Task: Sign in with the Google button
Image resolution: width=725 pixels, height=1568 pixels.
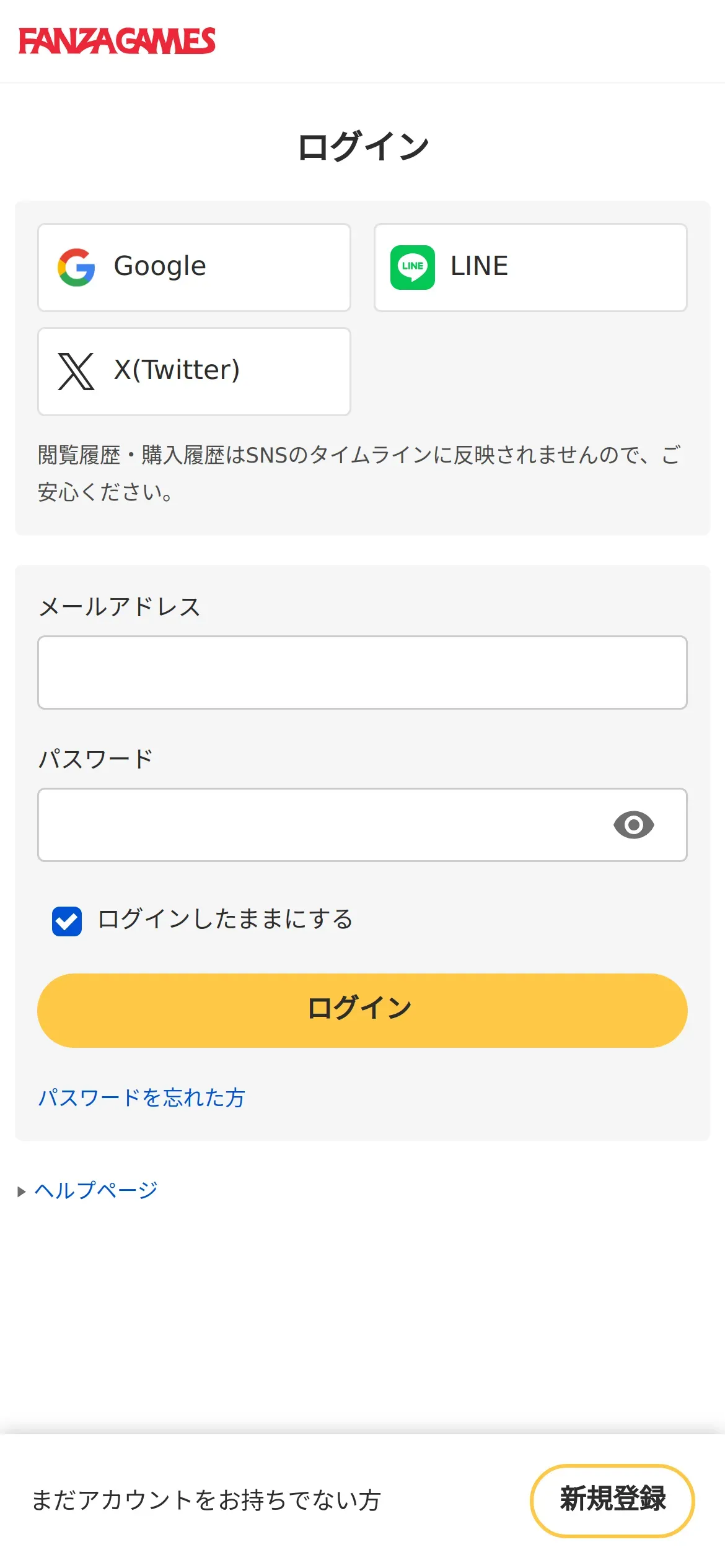Action: coord(194,268)
